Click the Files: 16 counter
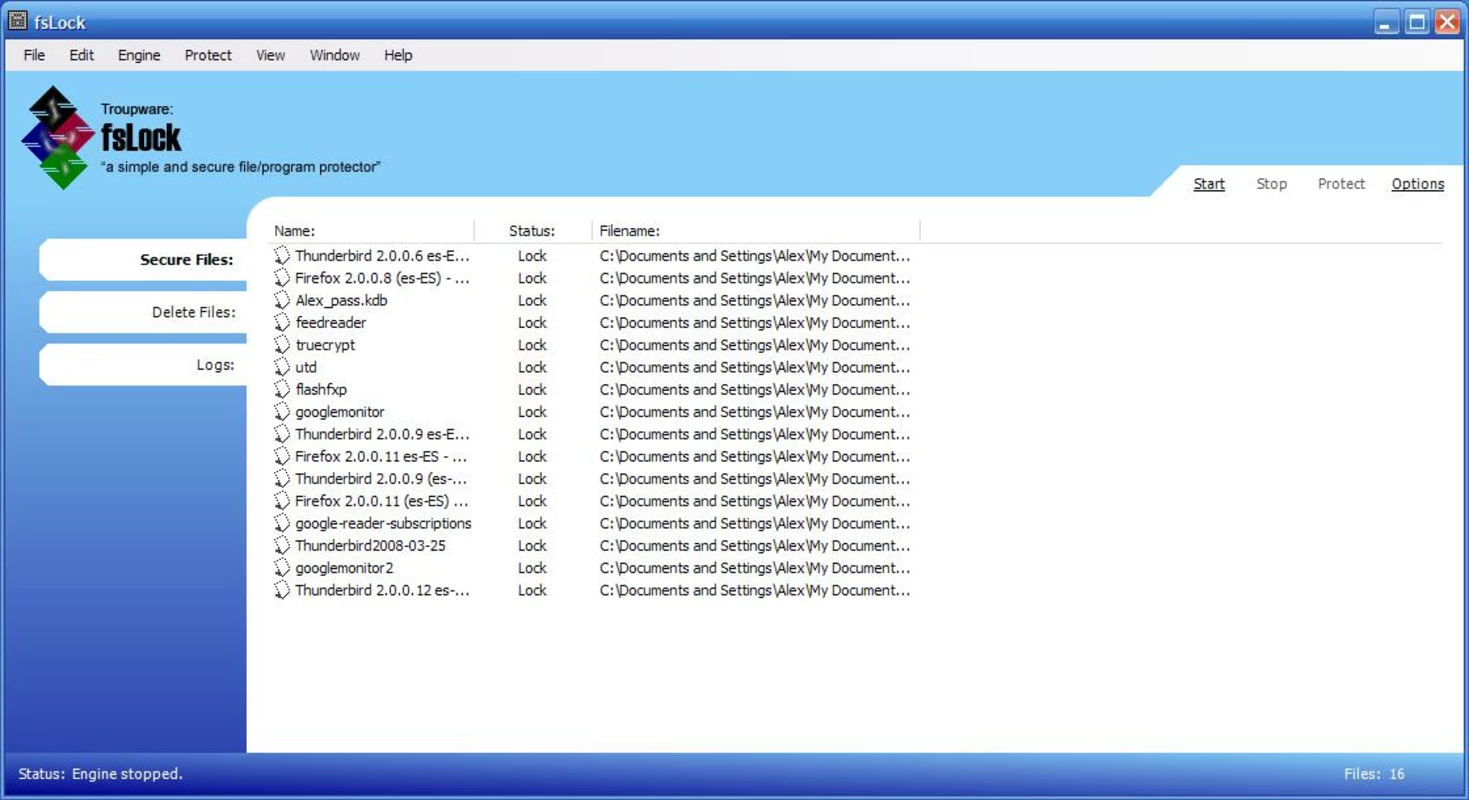Viewport: 1469px width, 800px height. [1374, 774]
